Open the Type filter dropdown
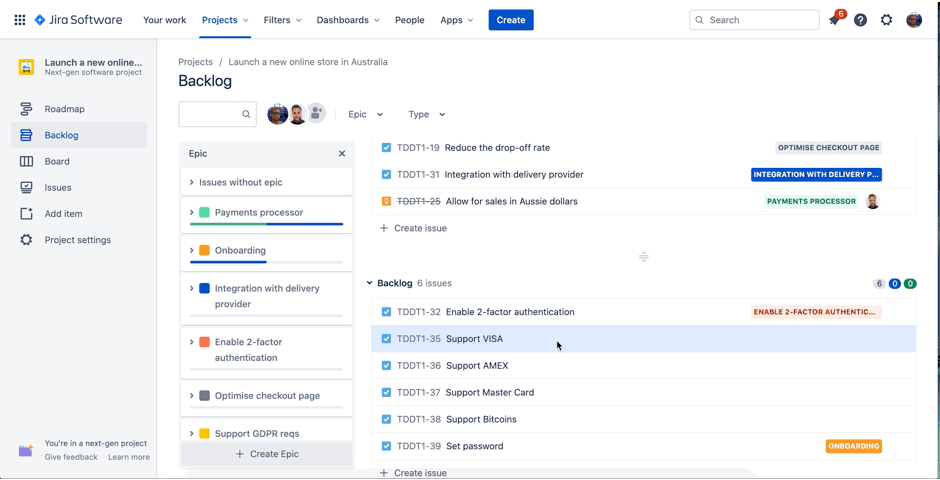 click(427, 114)
